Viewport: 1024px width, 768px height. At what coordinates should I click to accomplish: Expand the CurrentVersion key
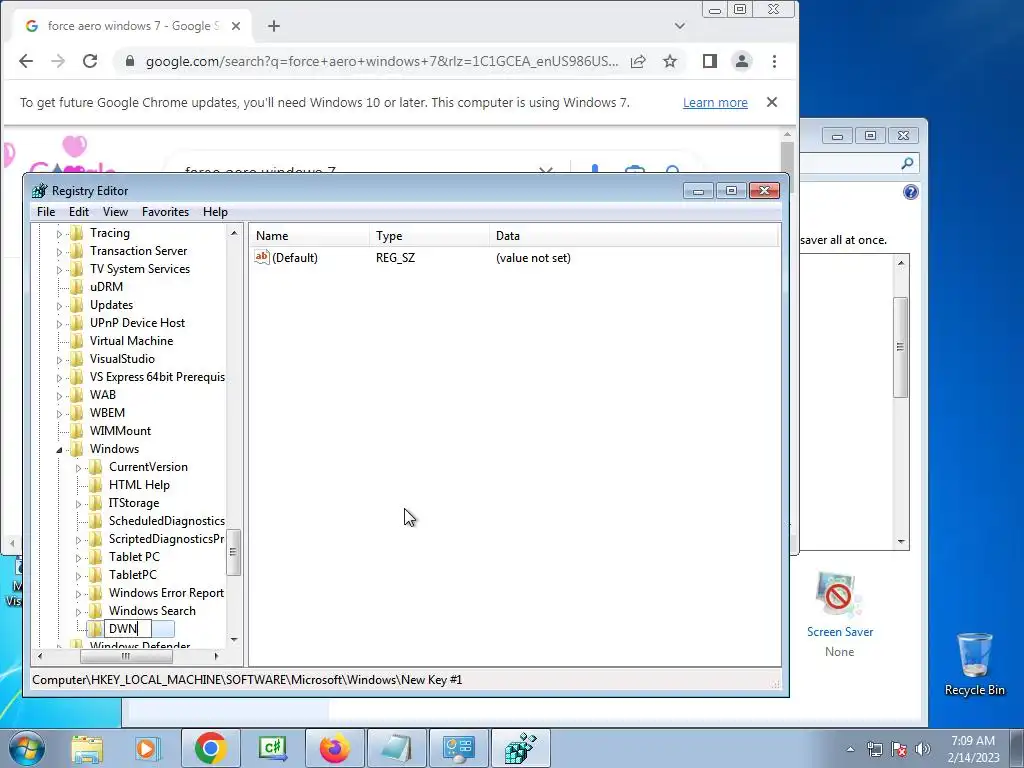point(78,468)
